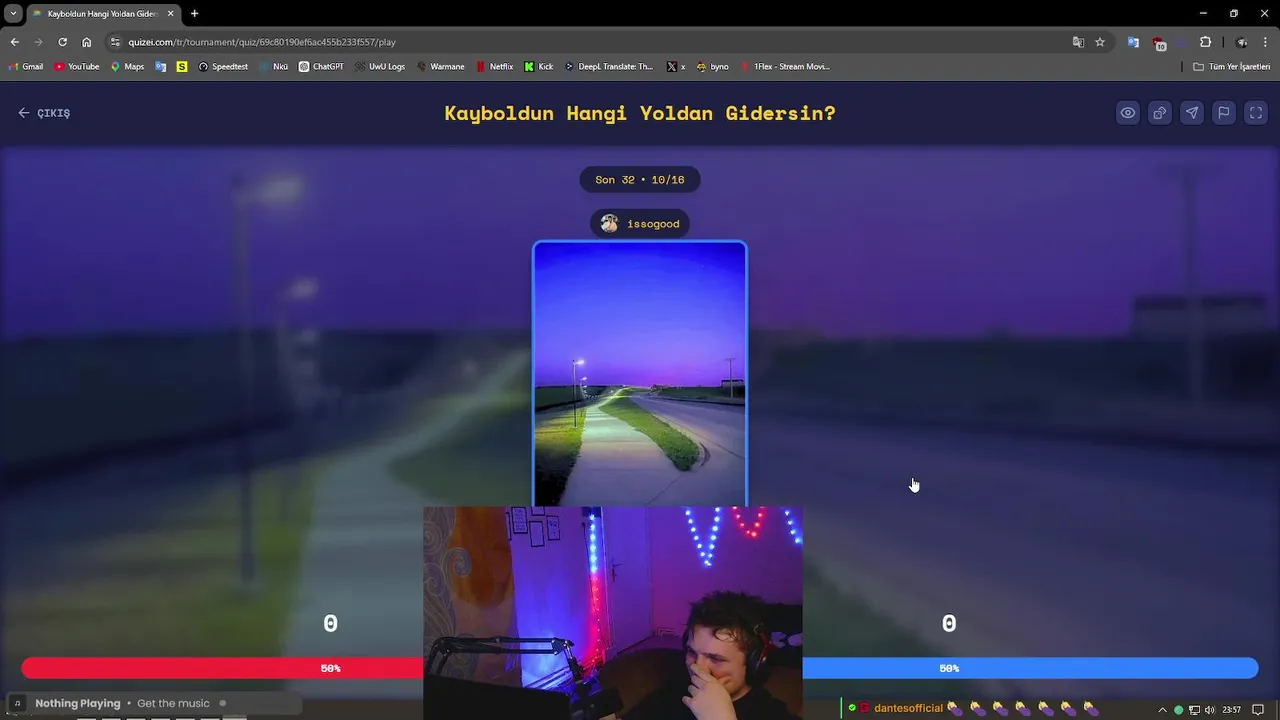Screen dimensions: 1280x720
Task: Open the network tray icon
Action: pyautogui.click(x=1194, y=710)
